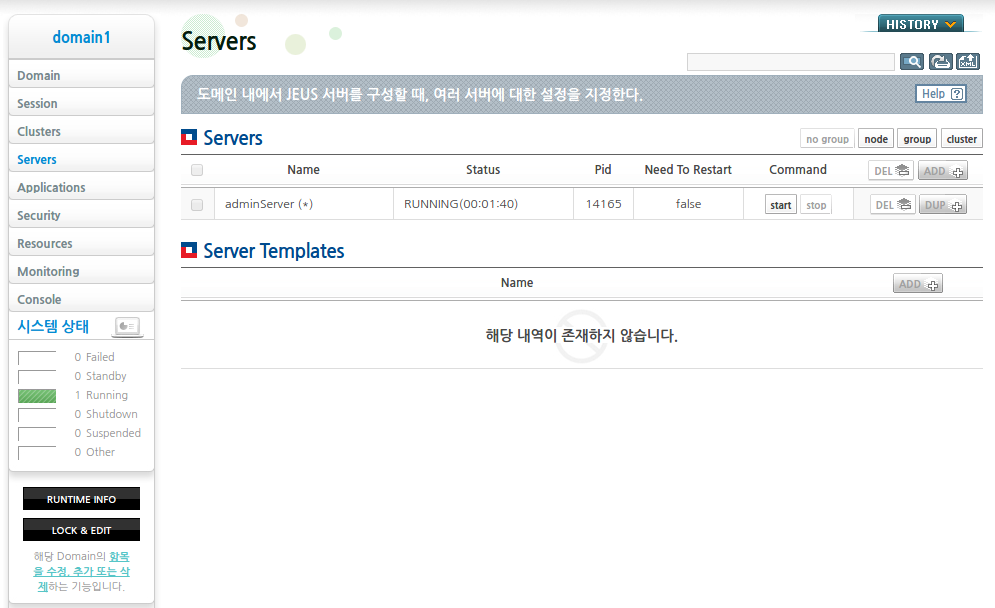Click the search magnifier icon
Viewport: 995px width, 608px height.
click(x=912, y=62)
